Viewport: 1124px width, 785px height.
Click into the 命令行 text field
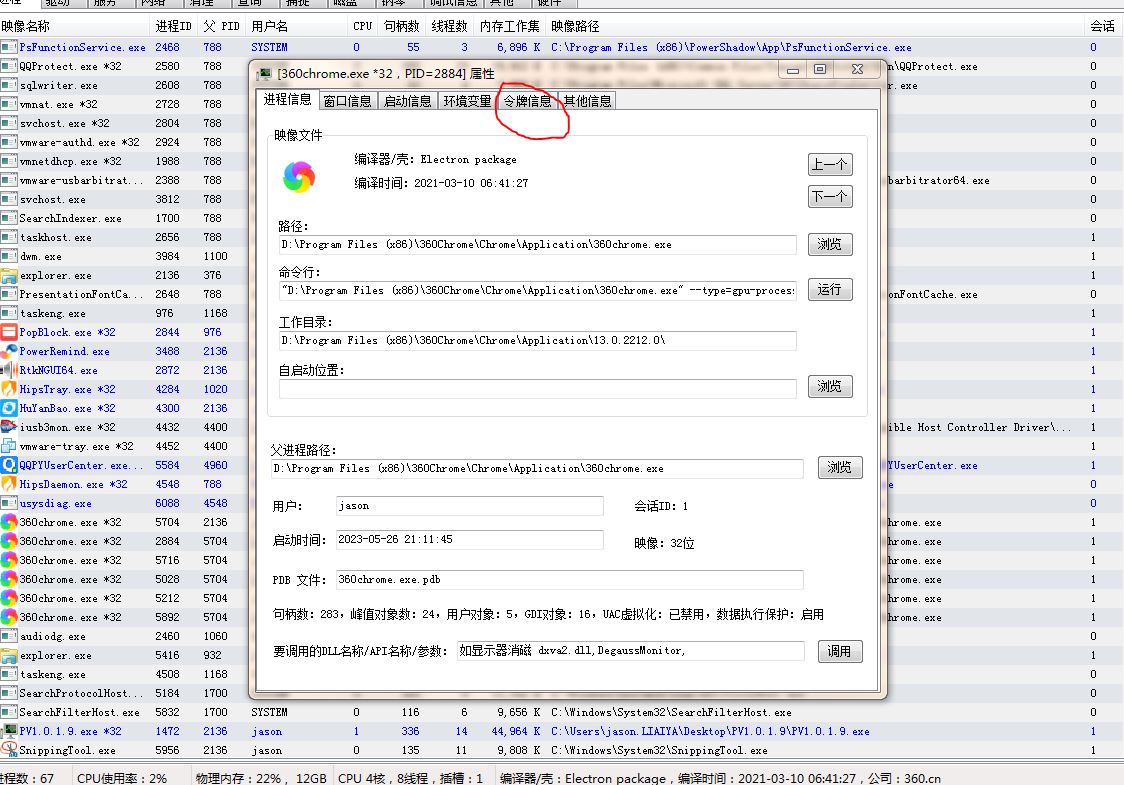pos(538,290)
